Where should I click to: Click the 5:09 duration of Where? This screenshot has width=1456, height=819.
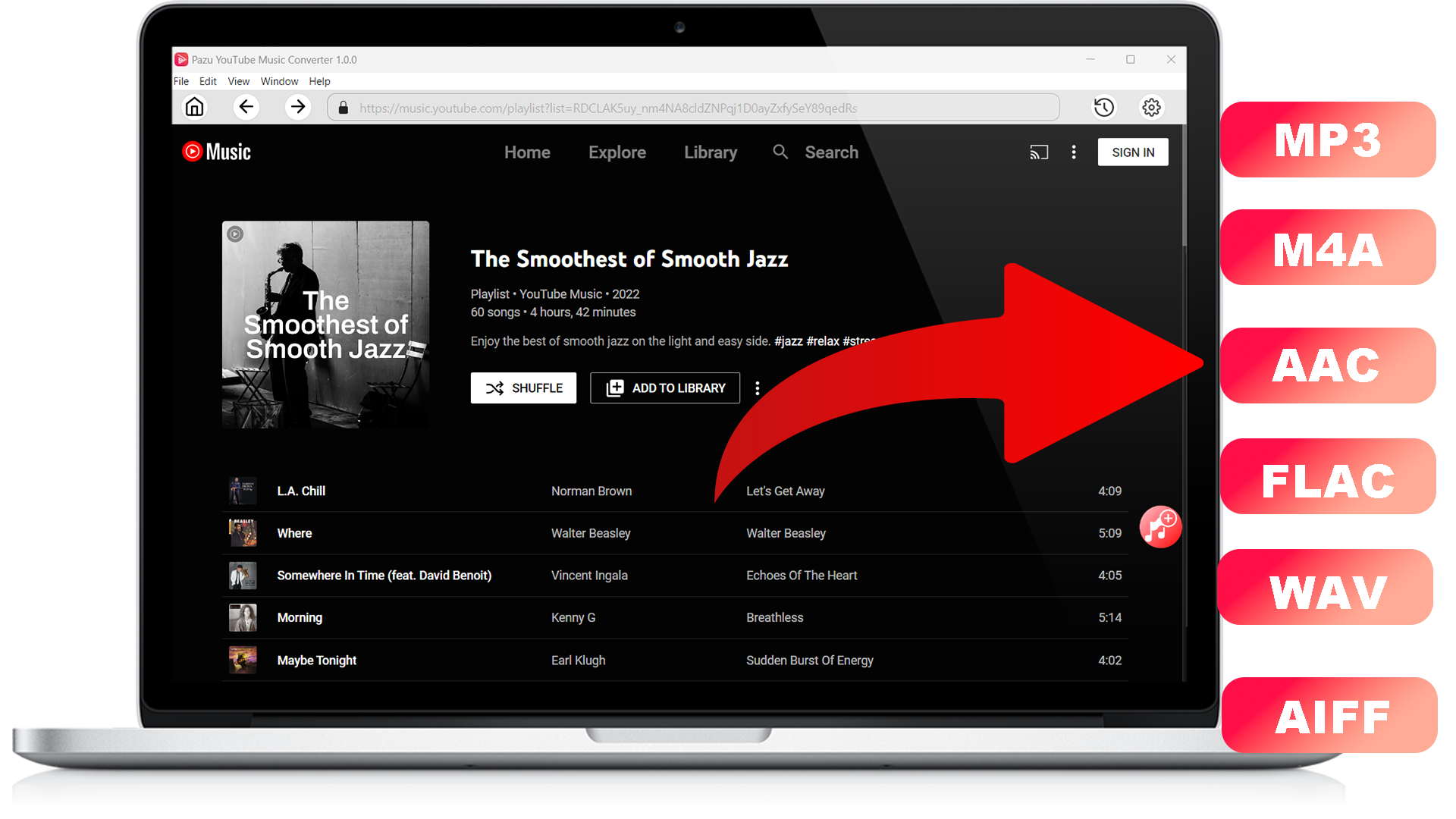(1109, 534)
